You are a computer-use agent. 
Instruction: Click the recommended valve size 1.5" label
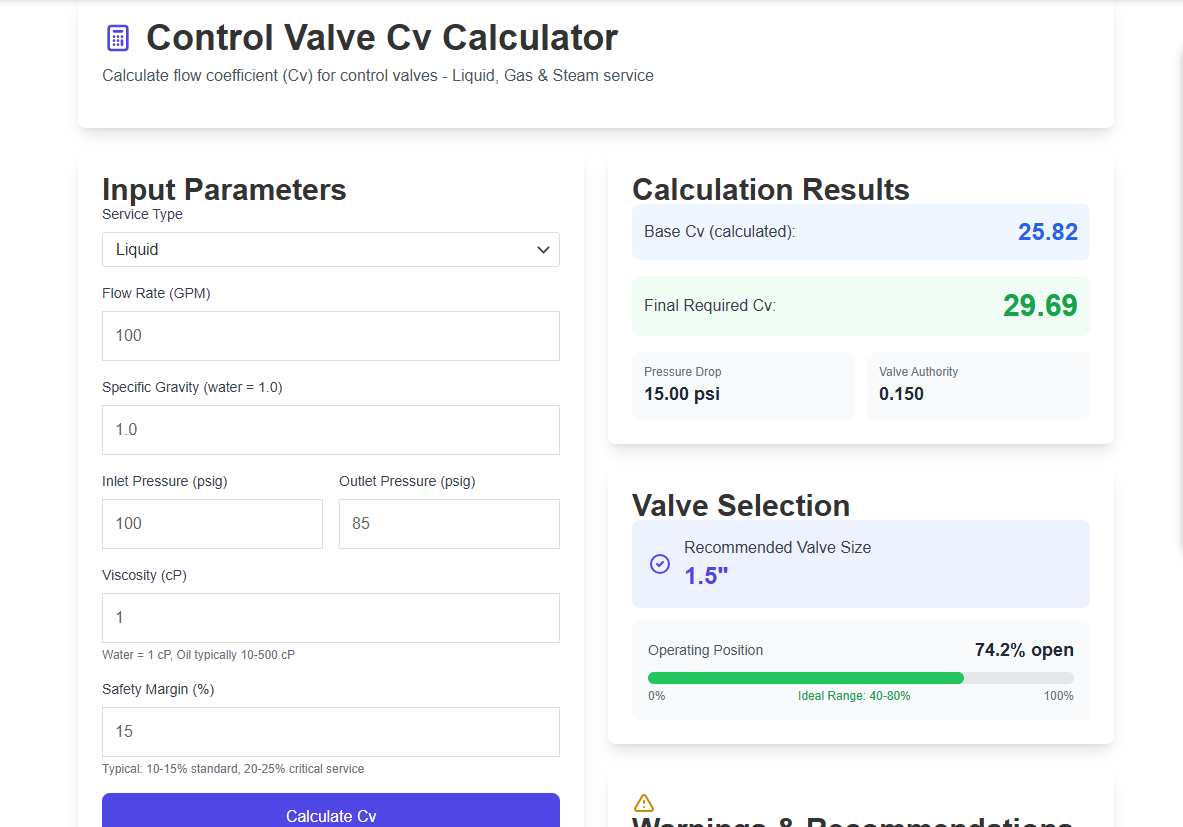pos(705,574)
